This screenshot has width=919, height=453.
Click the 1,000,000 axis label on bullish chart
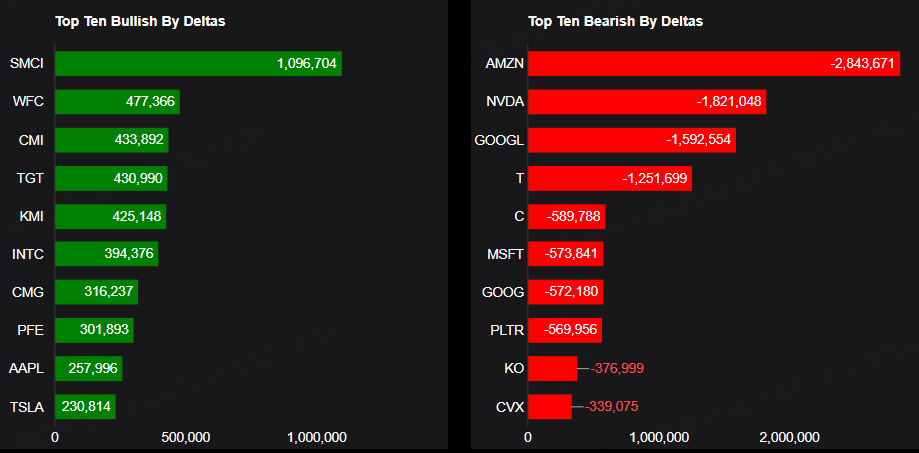click(316, 437)
